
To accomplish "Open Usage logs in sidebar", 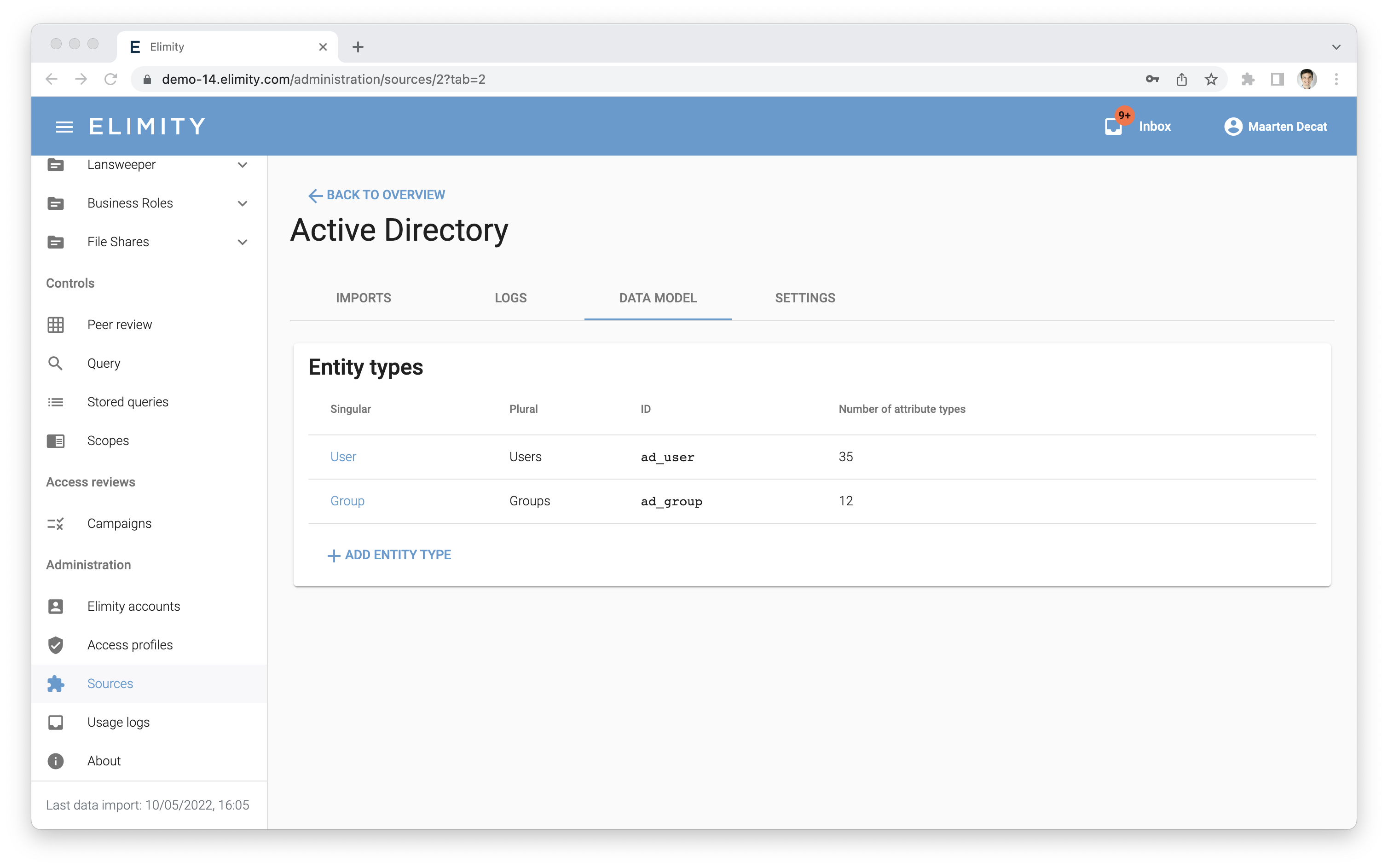I will [x=149, y=722].
